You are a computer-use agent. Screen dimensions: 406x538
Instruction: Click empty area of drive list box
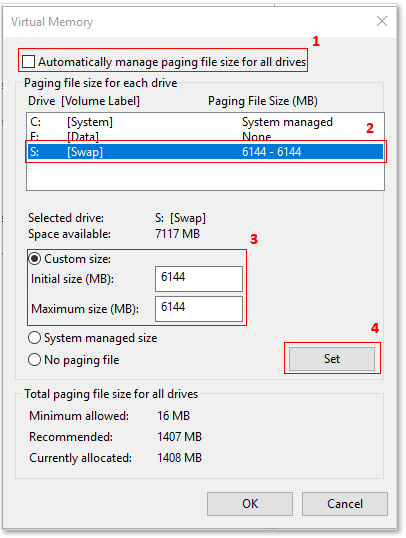[x=205, y=175]
